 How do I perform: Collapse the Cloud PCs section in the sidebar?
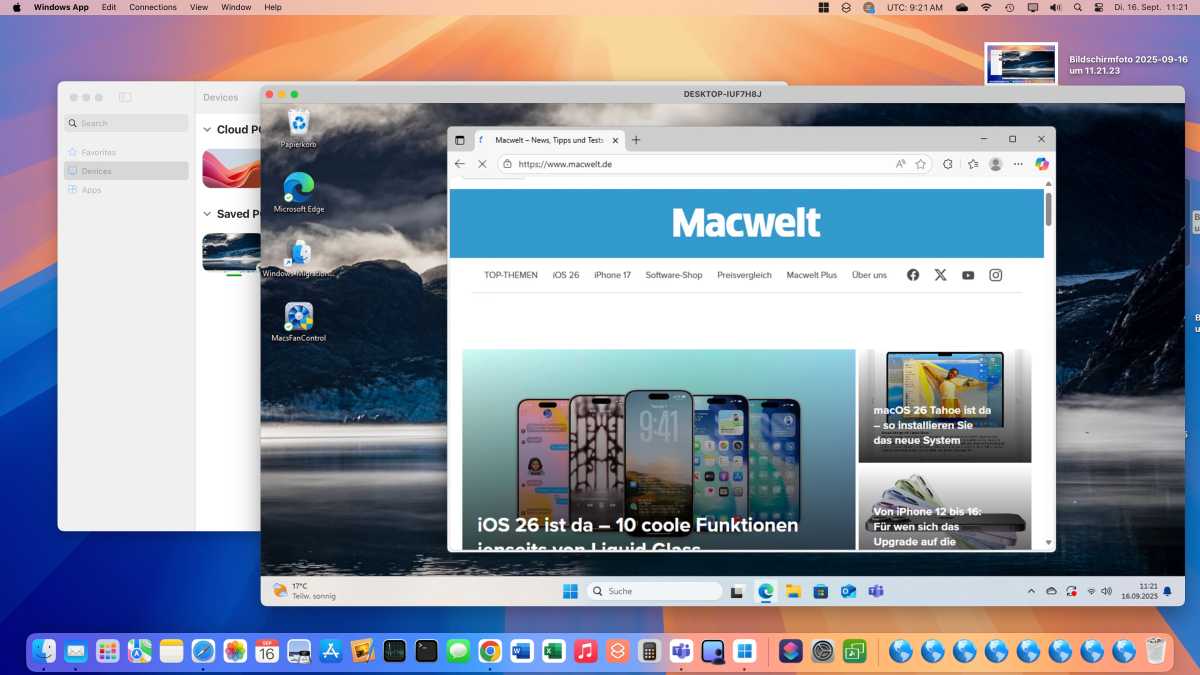pos(208,129)
